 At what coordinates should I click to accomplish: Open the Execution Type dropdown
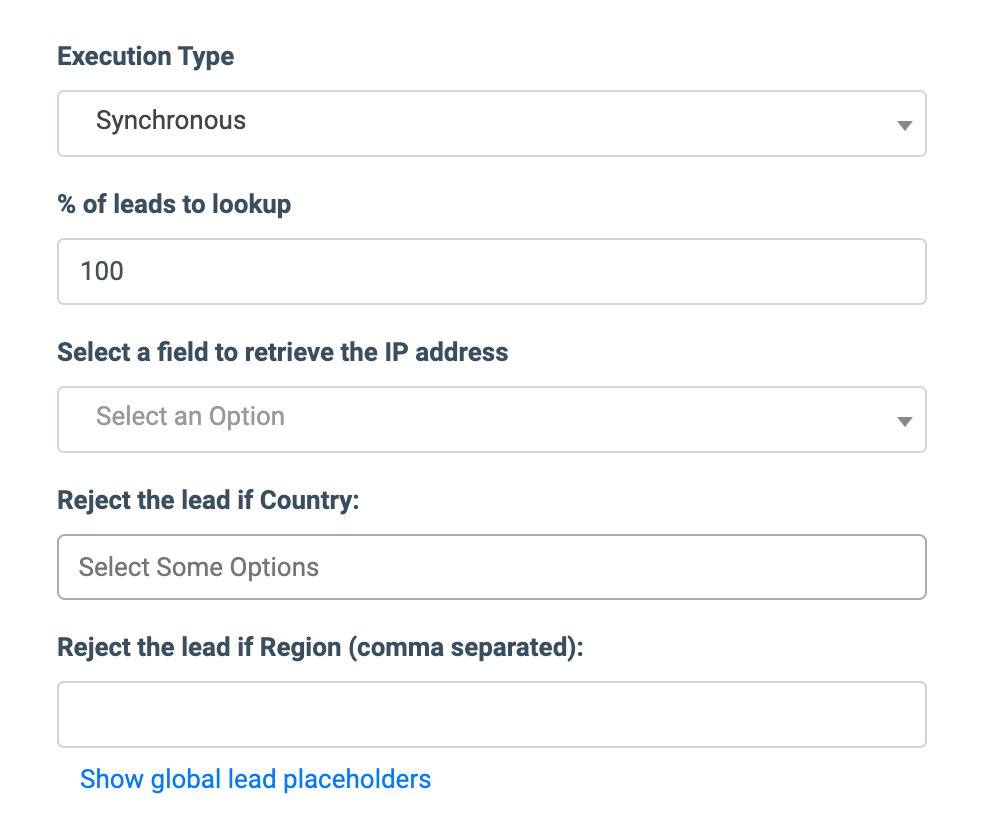coord(490,124)
